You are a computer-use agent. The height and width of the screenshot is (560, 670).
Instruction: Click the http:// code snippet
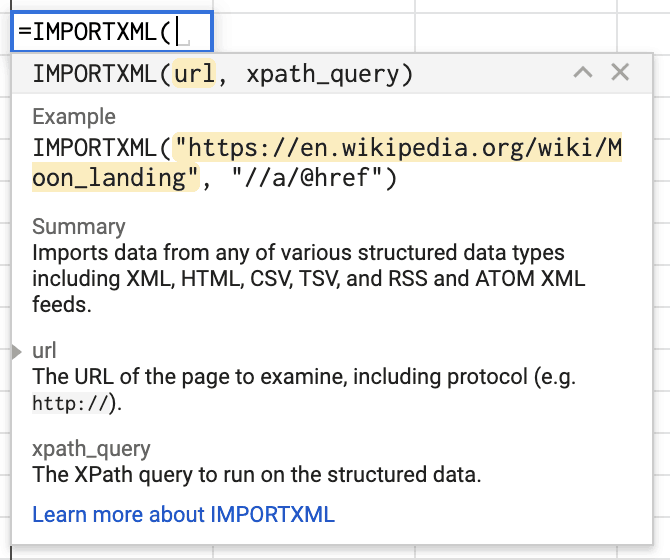click(71, 404)
